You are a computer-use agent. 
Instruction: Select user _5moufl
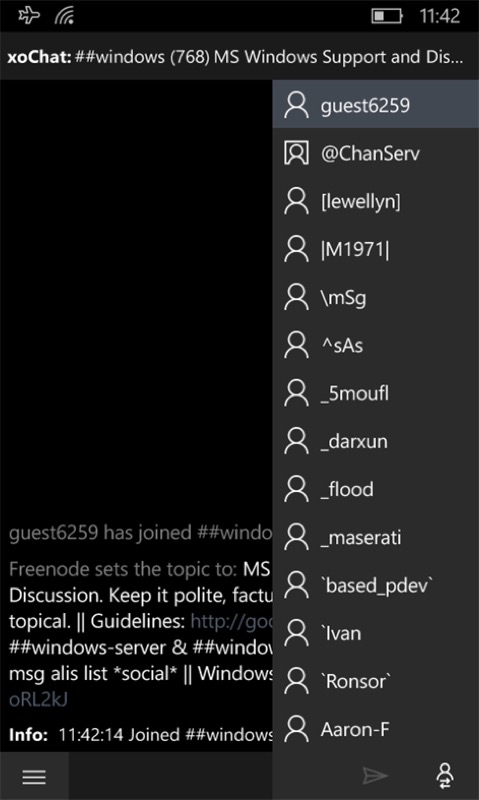(375, 393)
